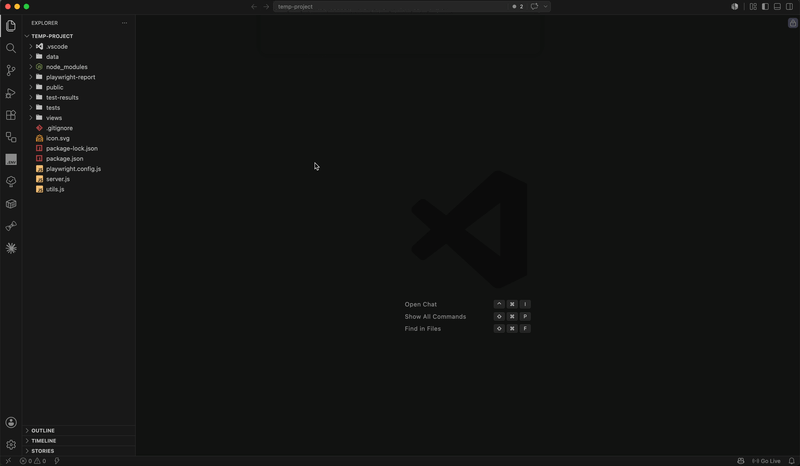
Task: Open the .env extension icon in activity bar
Action: tap(11, 160)
